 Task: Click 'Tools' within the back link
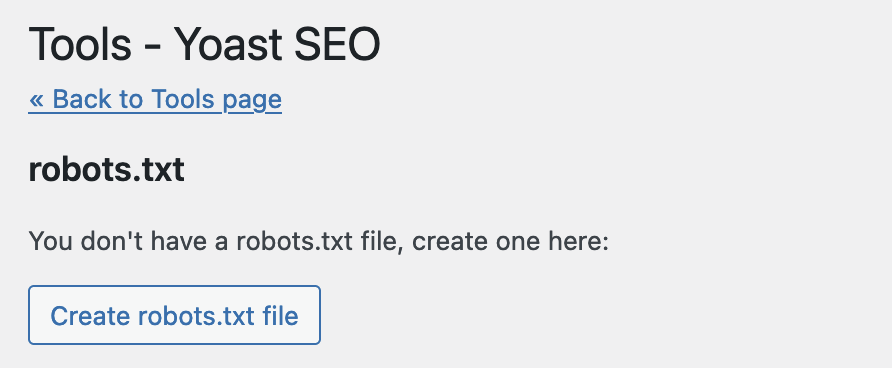pos(183,100)
